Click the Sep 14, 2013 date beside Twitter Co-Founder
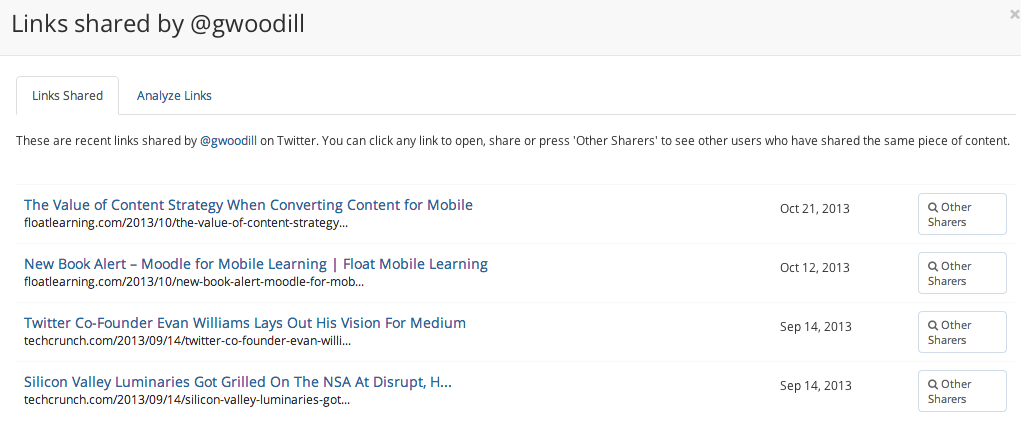Viewport: 1021px width, 437px height. (814, 327)
